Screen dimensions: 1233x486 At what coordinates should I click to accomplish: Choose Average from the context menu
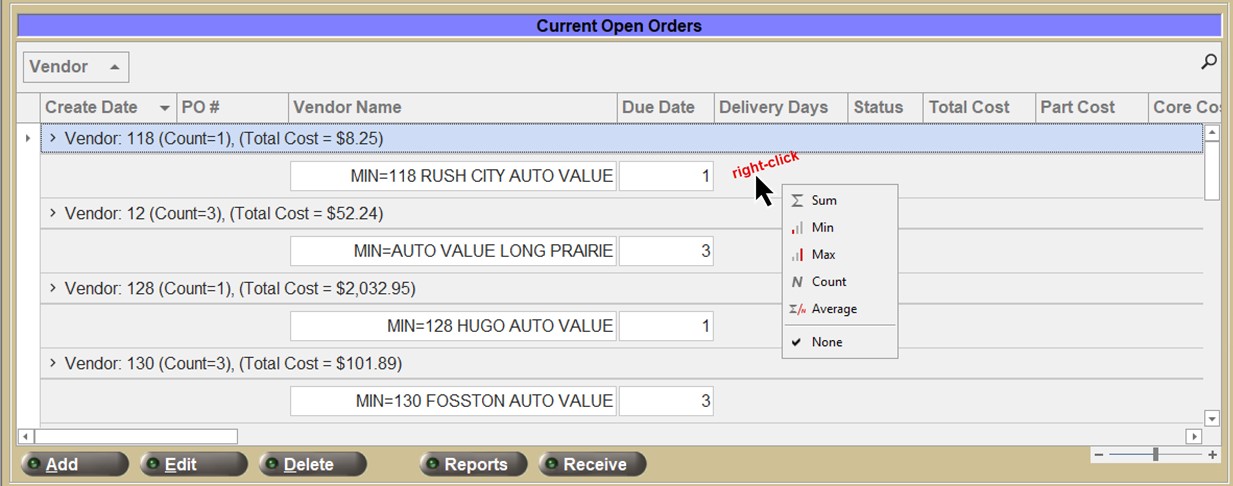tap(833, 309)
